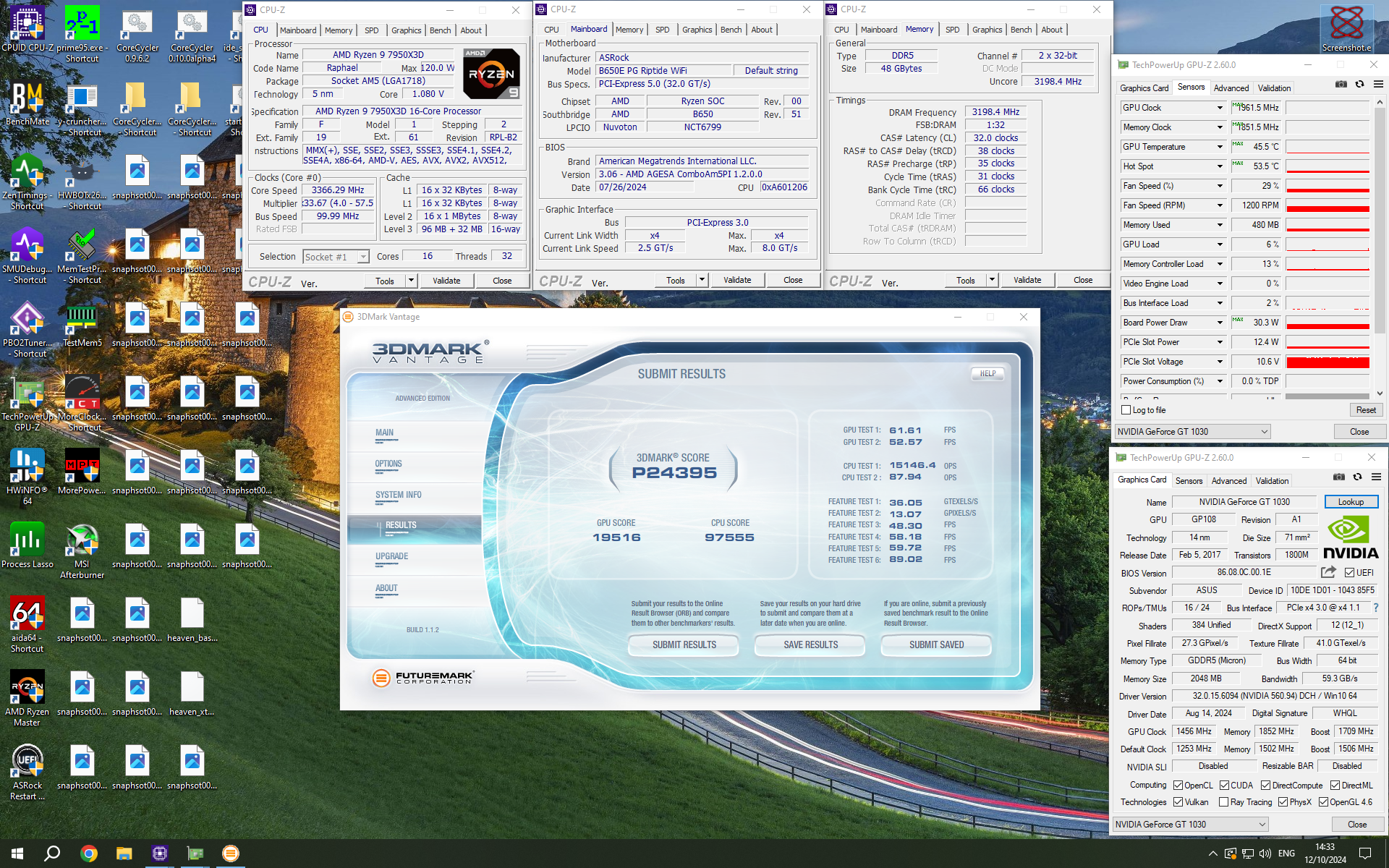Expand the GPU Temperature sensor dropdown

pyautogui.click(x=1220, y=147)
